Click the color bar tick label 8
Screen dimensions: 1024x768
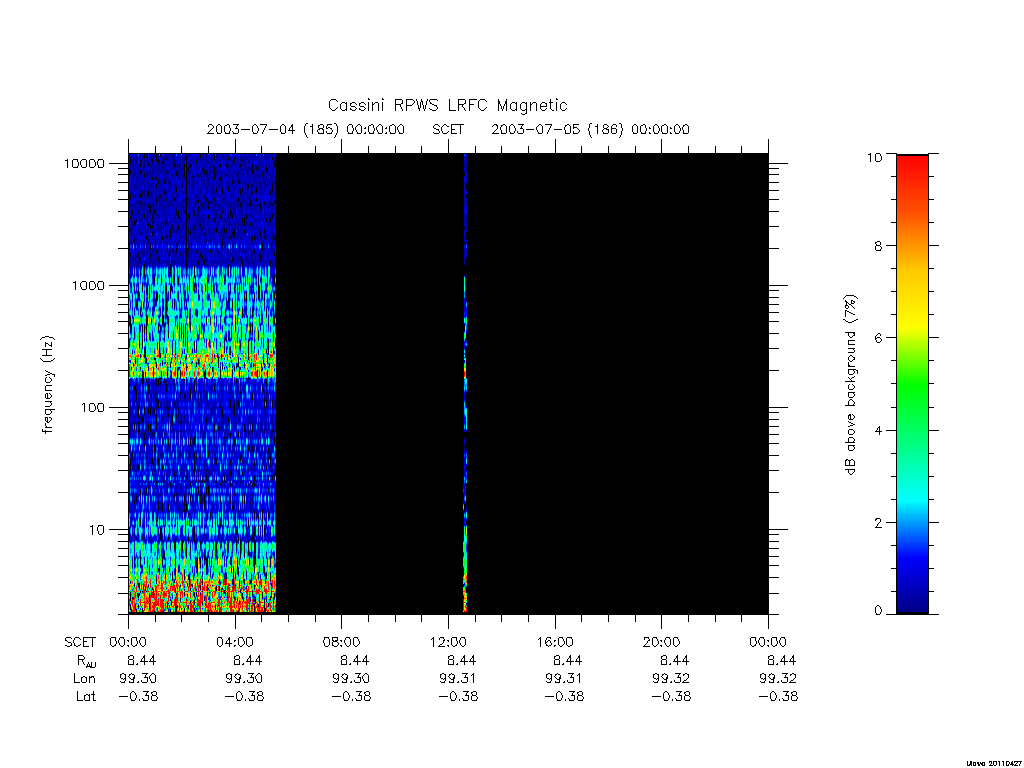pyautogui.click(x=878, y=246)
